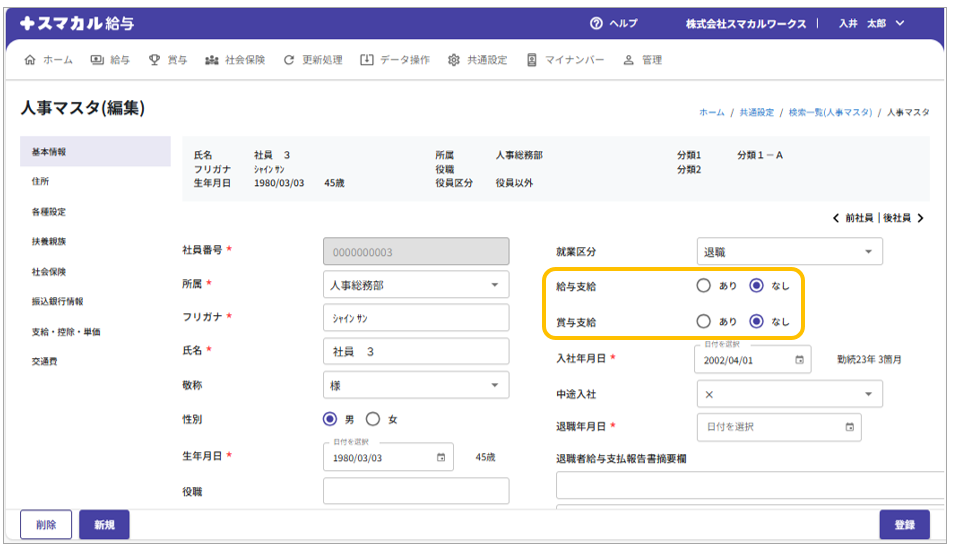Open calendar picker for 退職年月日
954x551 pixels.
coord(849,427)
